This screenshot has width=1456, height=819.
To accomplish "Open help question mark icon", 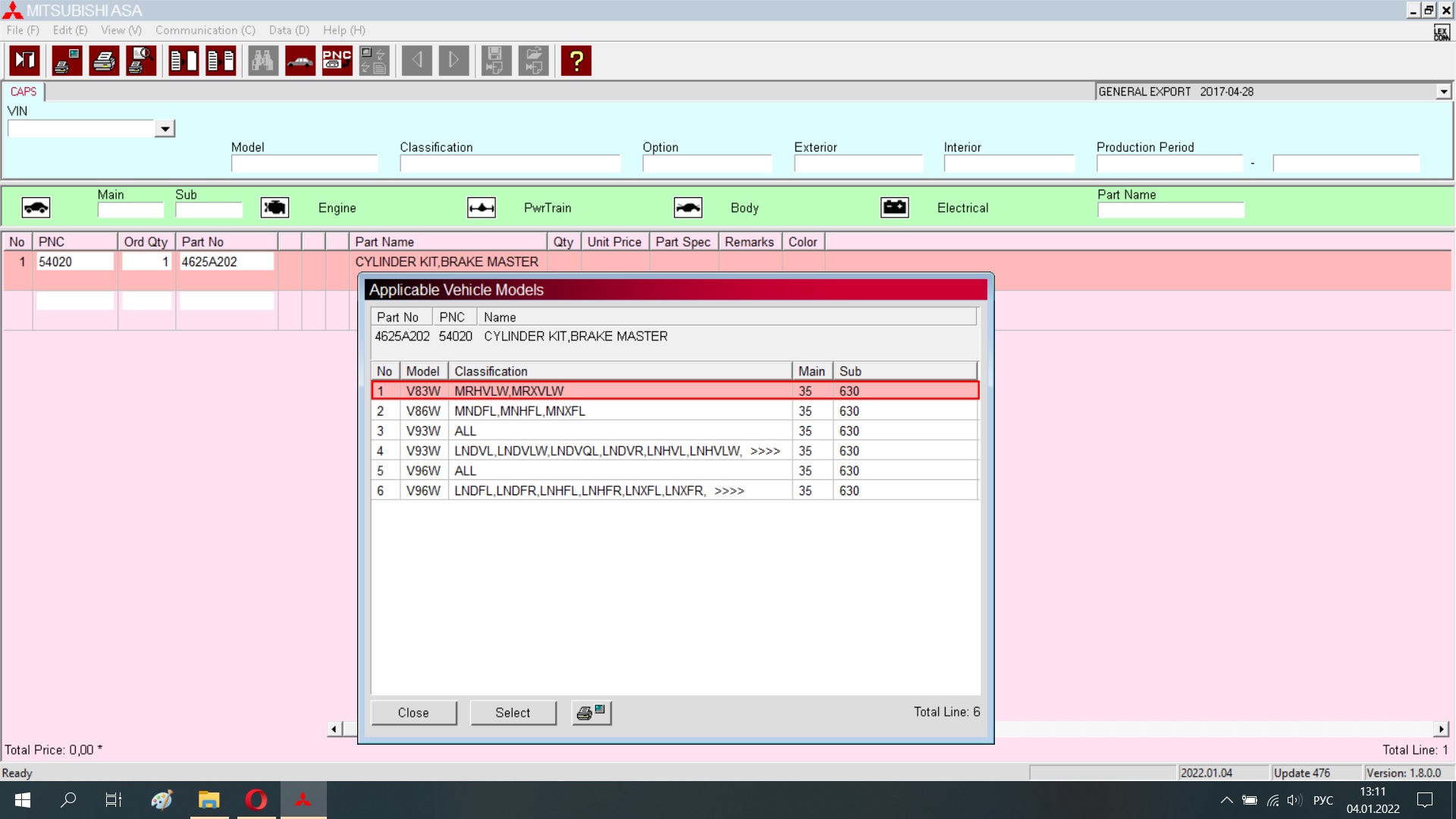I will point(576,61).
